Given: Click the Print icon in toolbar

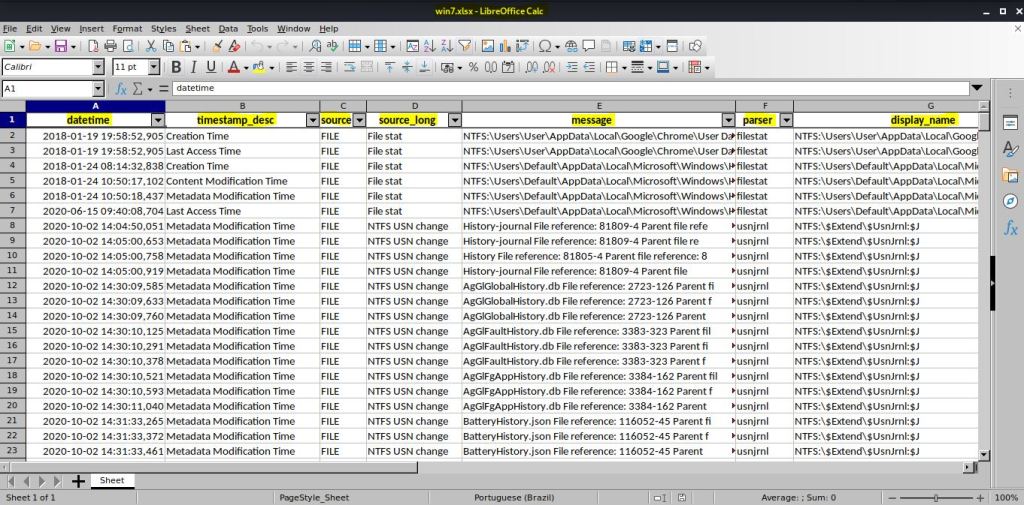Looking at the screenshot, I should (111, 46).
